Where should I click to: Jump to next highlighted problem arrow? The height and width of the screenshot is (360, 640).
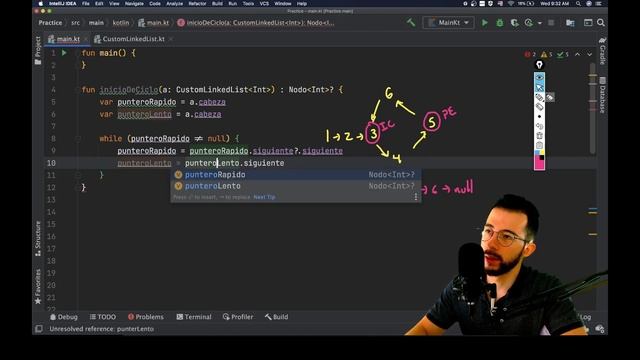click(589, 54)
